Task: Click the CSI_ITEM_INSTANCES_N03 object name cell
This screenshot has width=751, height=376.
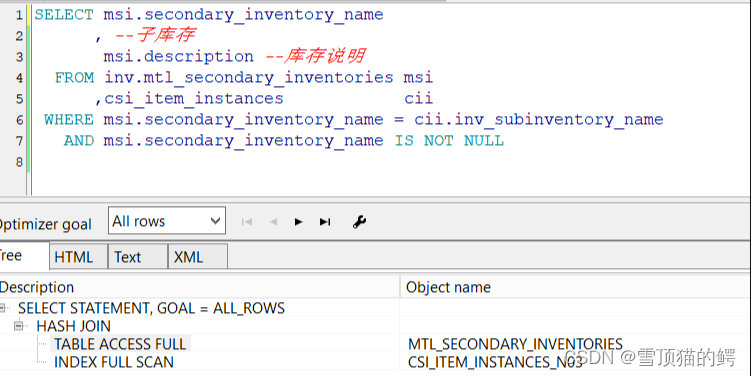Action: click(495, 362)
